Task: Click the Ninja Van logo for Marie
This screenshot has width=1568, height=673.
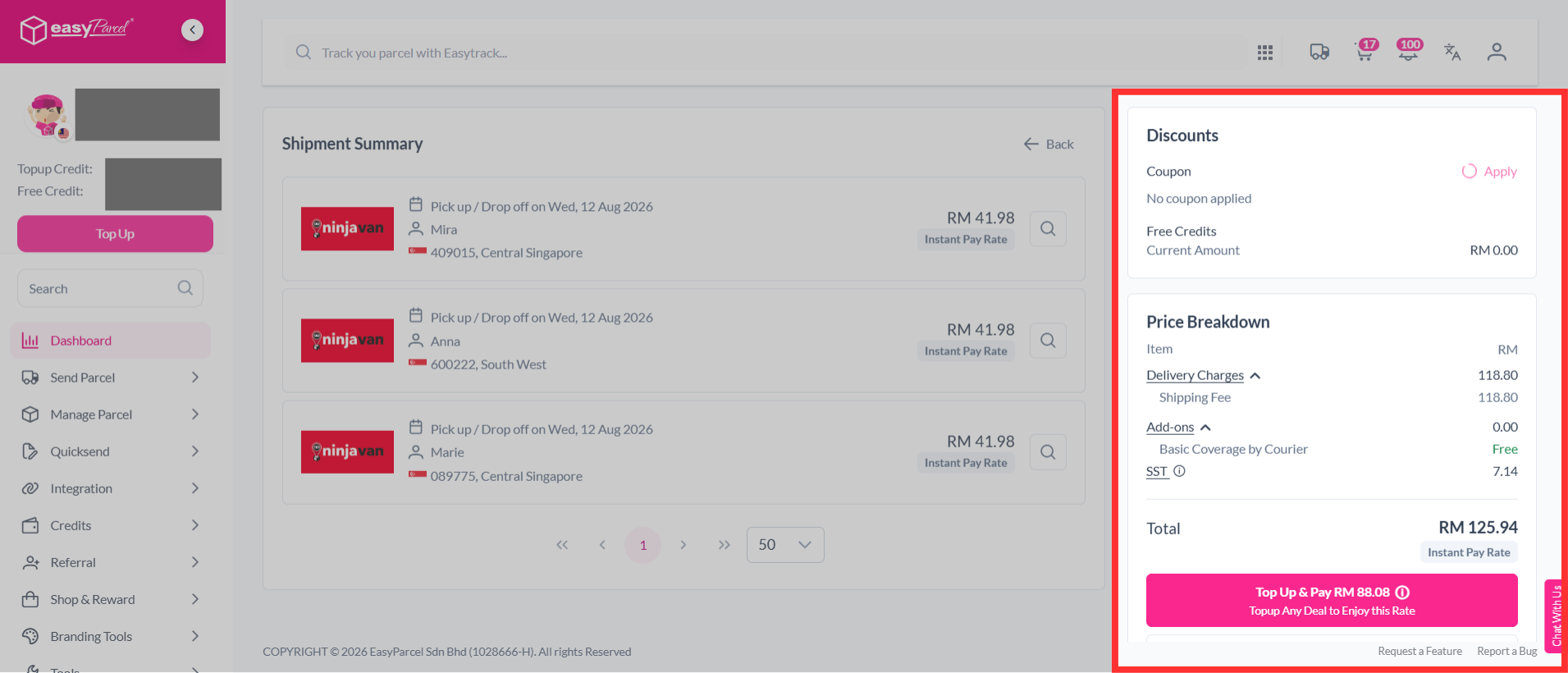Action: [x=347, y=452]
